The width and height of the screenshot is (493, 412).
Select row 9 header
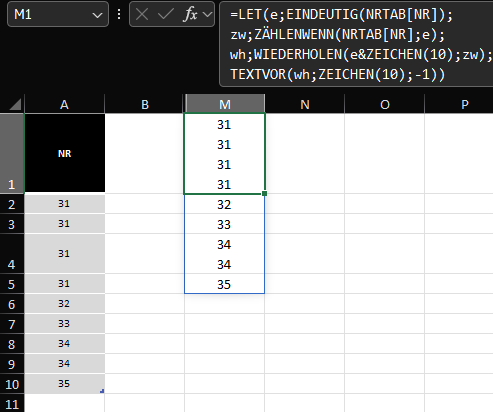12,364
